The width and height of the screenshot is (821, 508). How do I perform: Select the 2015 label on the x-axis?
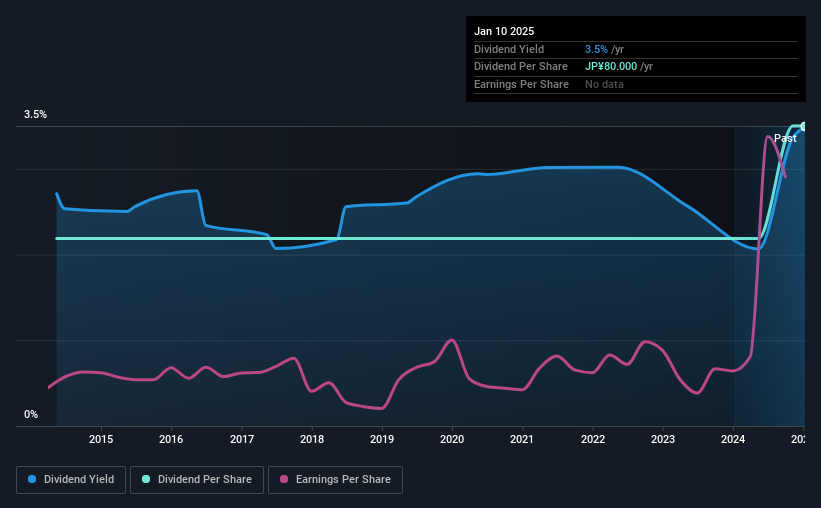[x=101, y=439]
